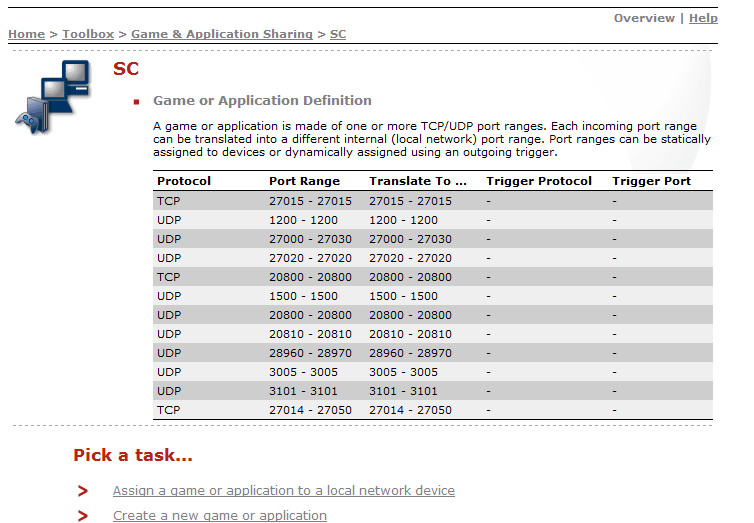
Task: Open the Help link at top right
Action: [x=703, y=18]
